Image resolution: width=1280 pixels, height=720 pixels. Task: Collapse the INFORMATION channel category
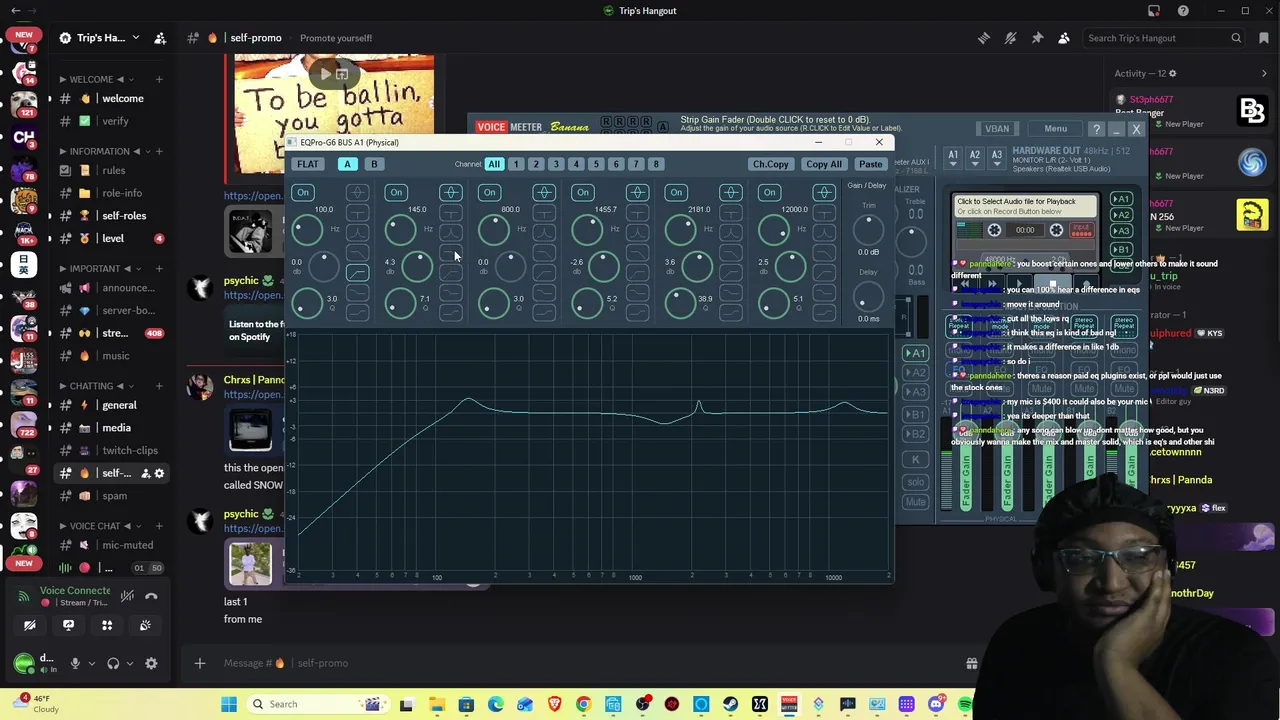point(104,151)
